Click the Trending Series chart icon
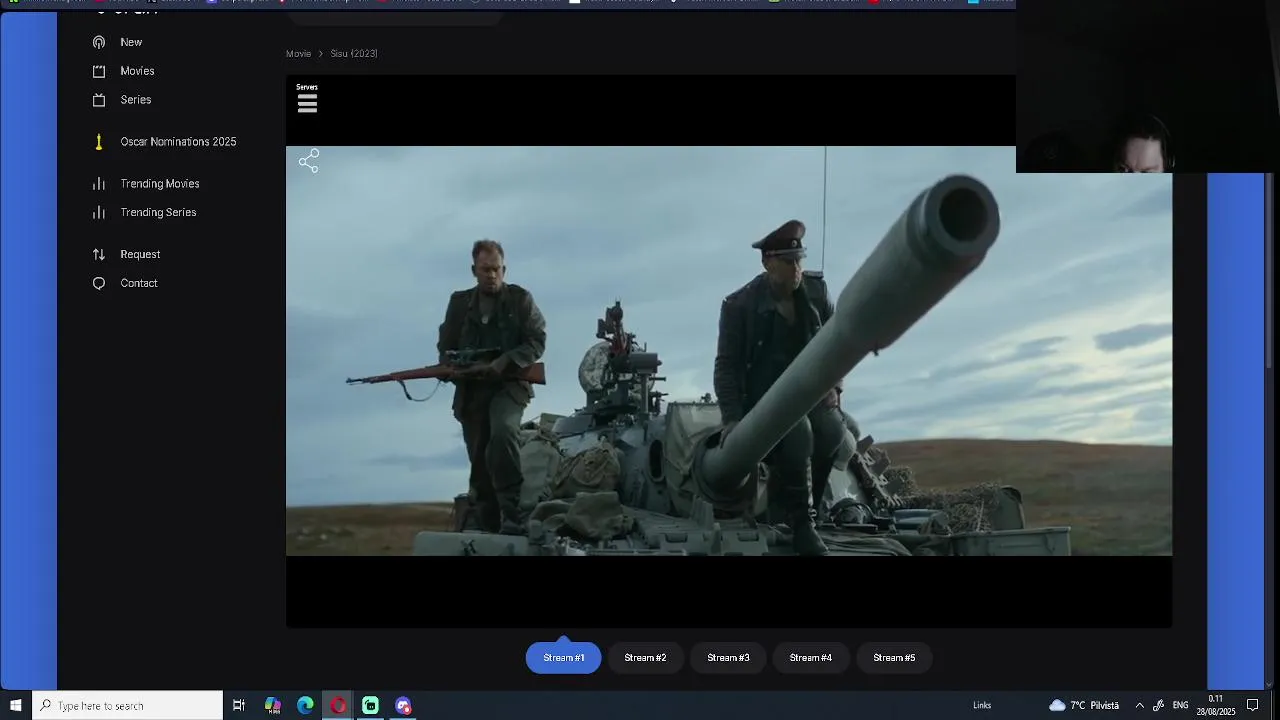Image resolution: width=1280 pixels, height=720 pixels. 99,212
